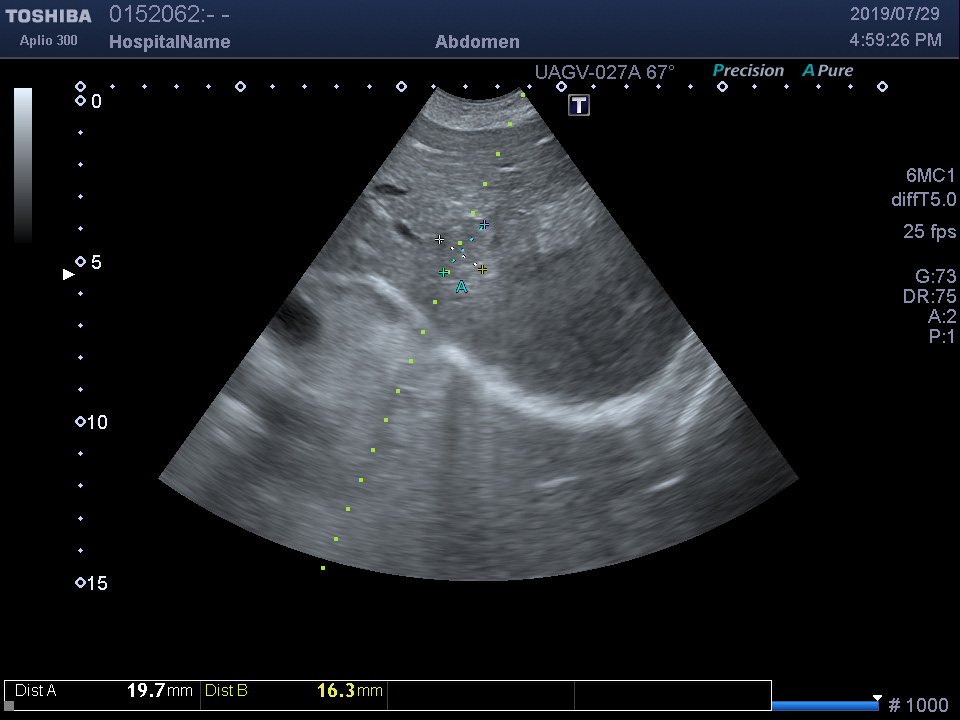Image resolution: width=960 pixels, height=720 pixels.
Task: Click the white cine position marker triangle
Action: 877,698
